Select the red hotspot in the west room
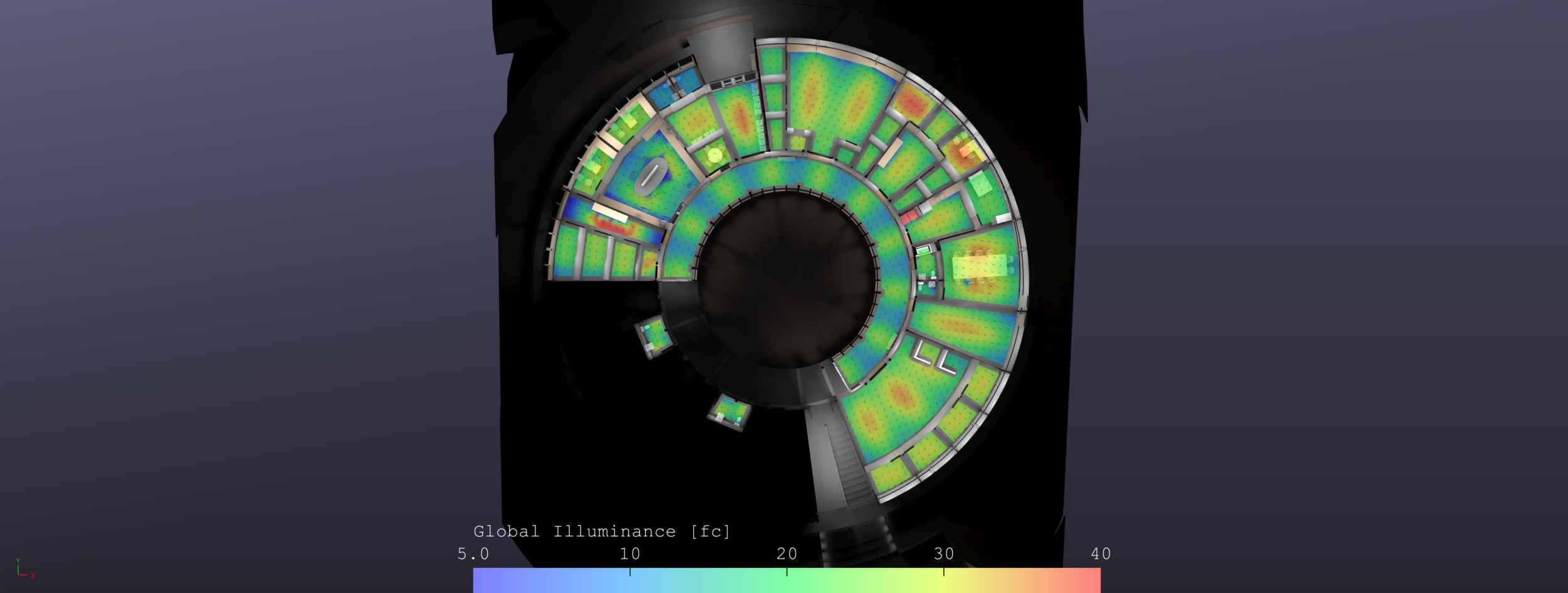The width and height of the screenshot is (1568, 593). coord(612,225)
